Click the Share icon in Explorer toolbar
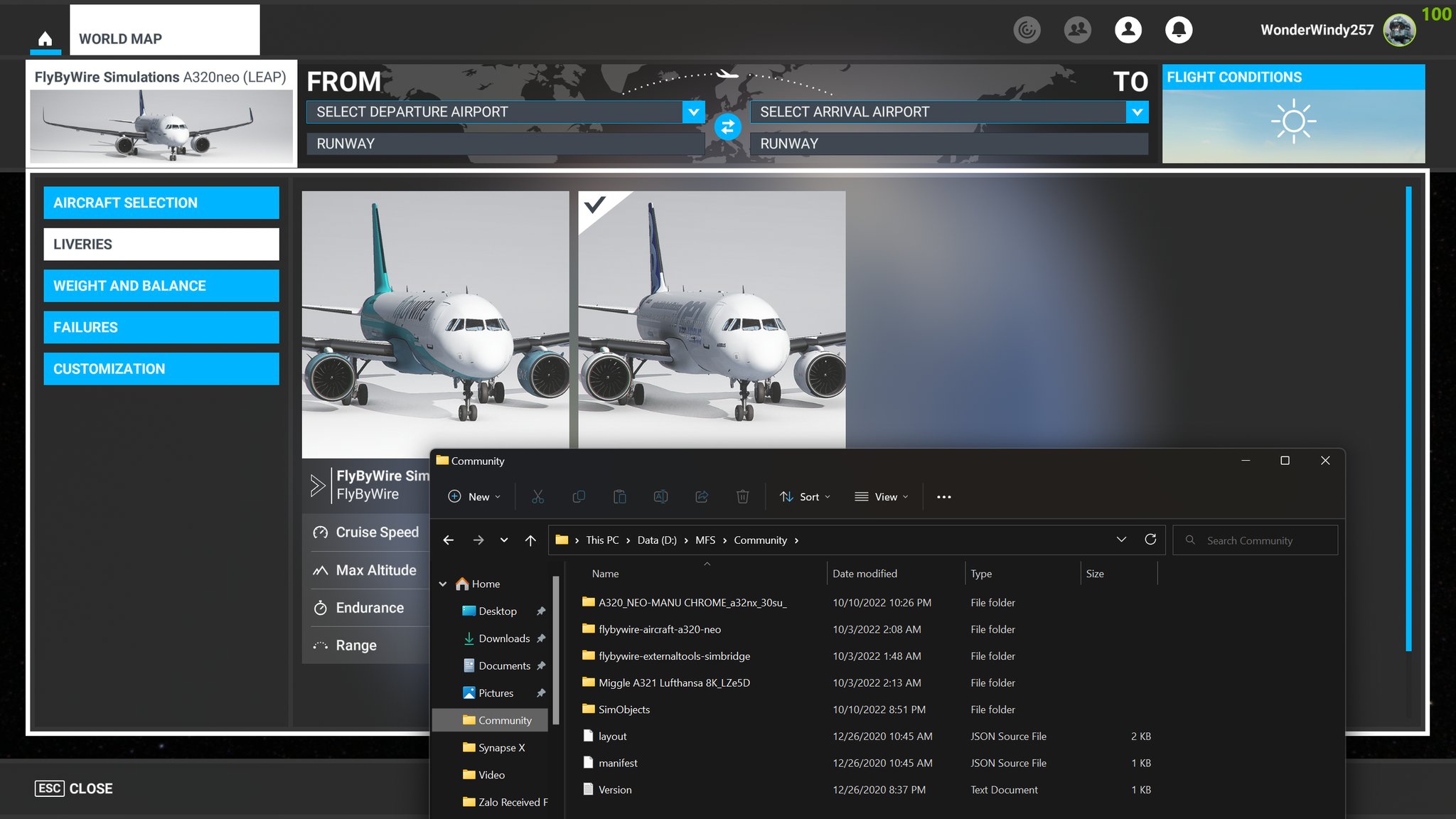The width and height of the screenshot is (1456, 819). (702, 497)
